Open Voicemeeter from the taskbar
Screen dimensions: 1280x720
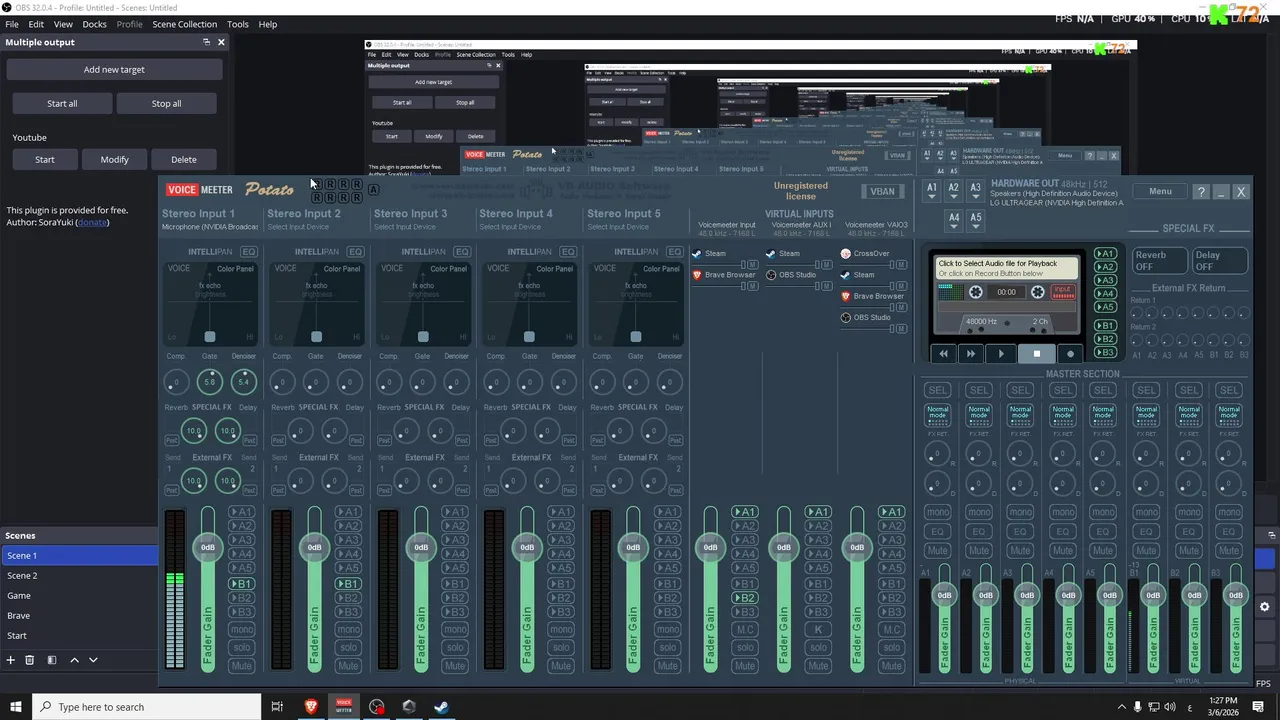tap(344, 707)
